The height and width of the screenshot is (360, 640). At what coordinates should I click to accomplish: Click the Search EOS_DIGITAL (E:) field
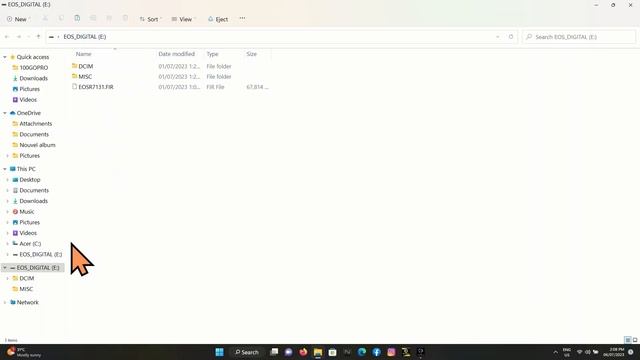point(579,37)
